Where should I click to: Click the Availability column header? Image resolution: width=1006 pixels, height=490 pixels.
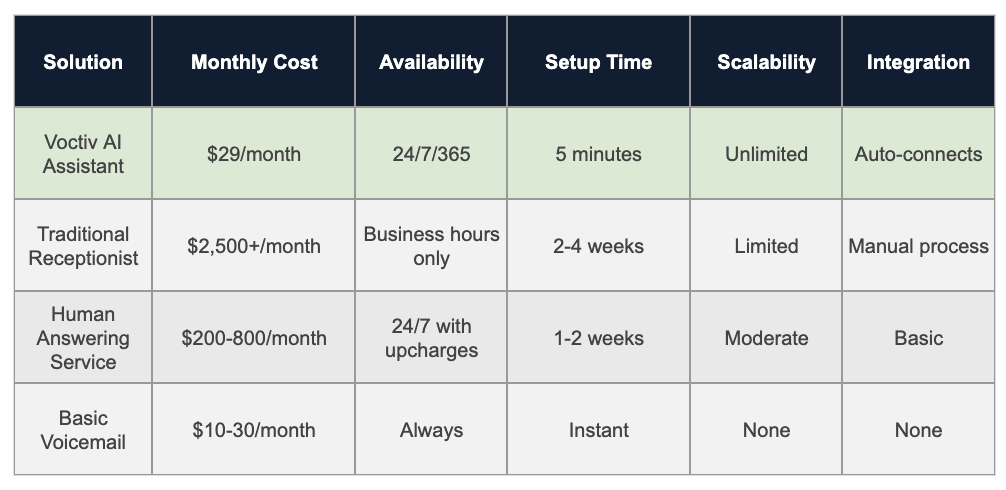pos(431,62)
